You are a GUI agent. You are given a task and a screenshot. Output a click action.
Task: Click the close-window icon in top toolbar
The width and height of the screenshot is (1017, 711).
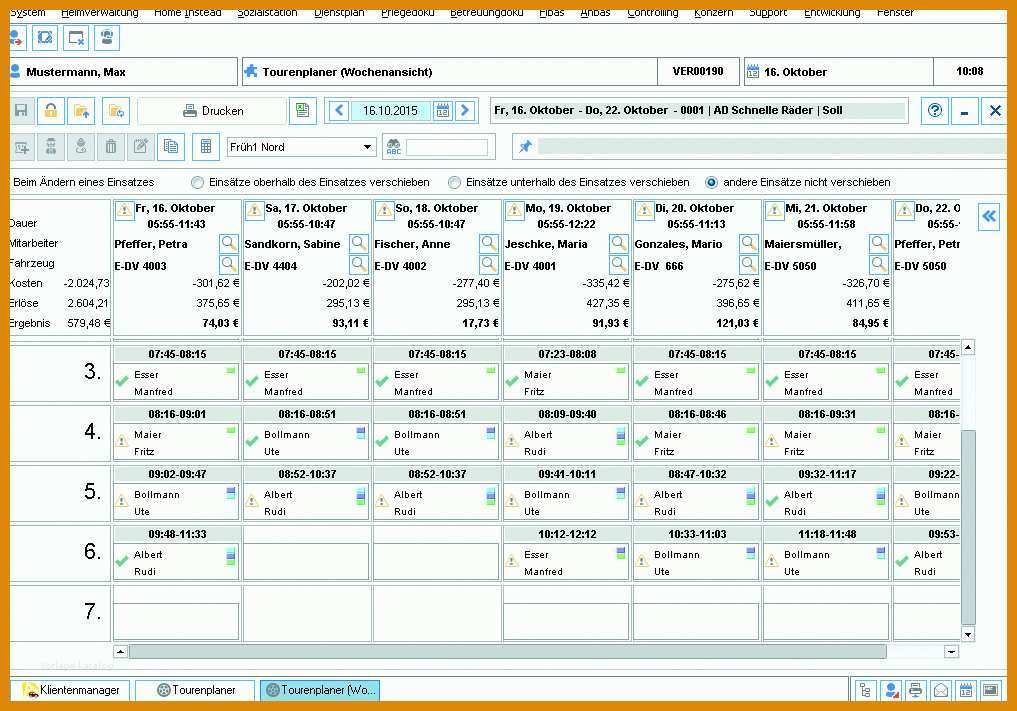[77, 38]
